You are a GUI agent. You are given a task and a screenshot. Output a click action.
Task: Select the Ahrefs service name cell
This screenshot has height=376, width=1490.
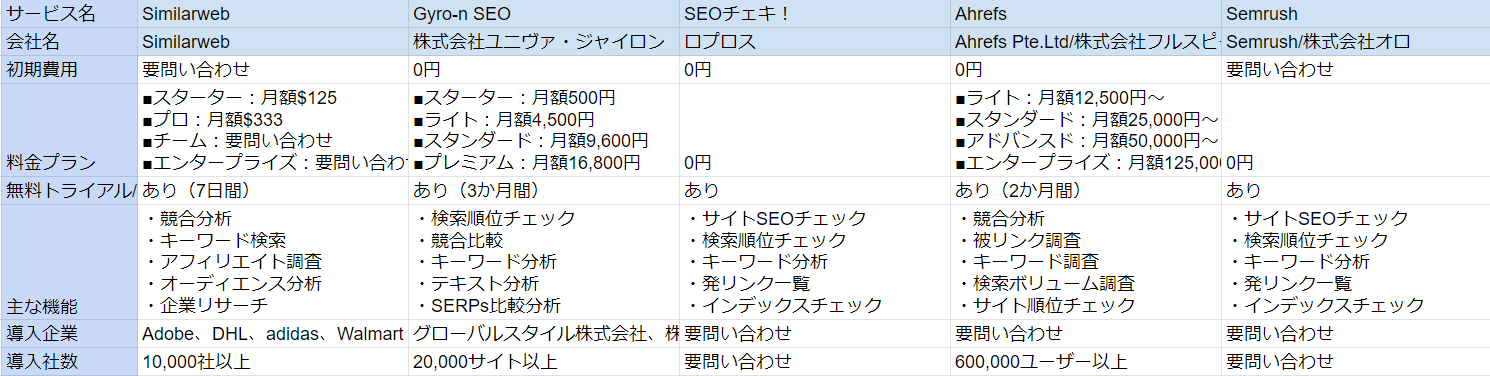tap(1086, 15)
